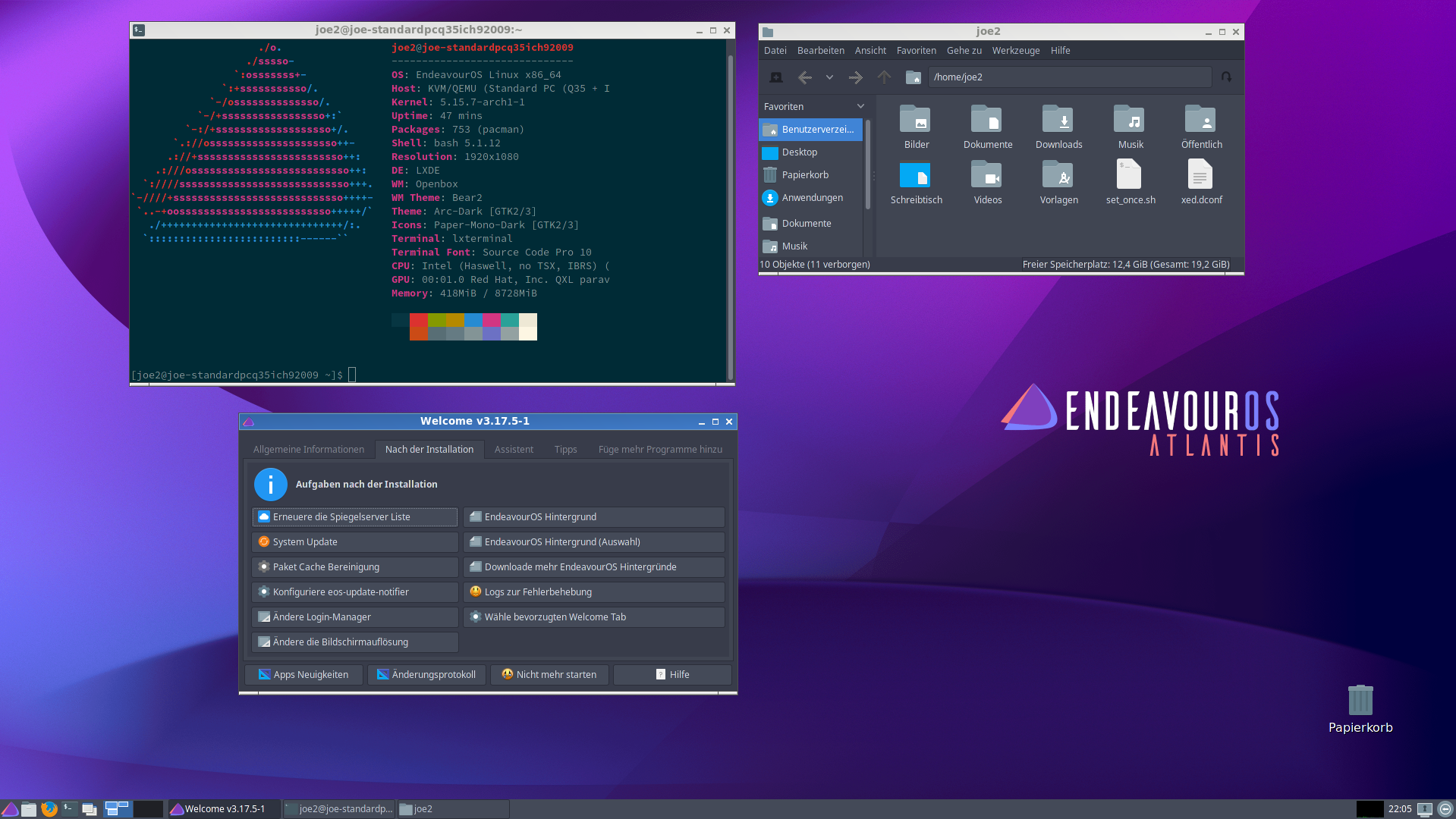Open Papierkorb in file manager sidebar

[810, 175]
